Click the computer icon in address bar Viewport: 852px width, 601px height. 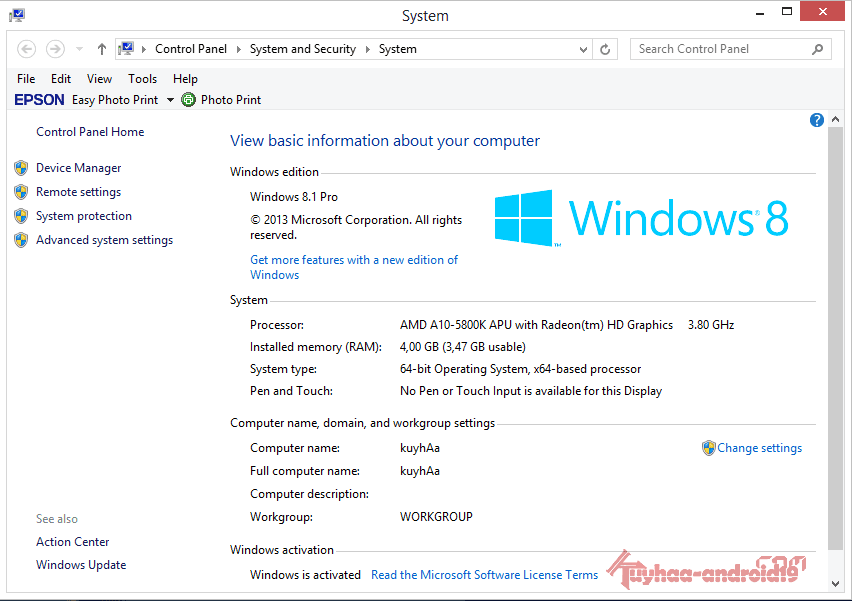click(126, 49)
